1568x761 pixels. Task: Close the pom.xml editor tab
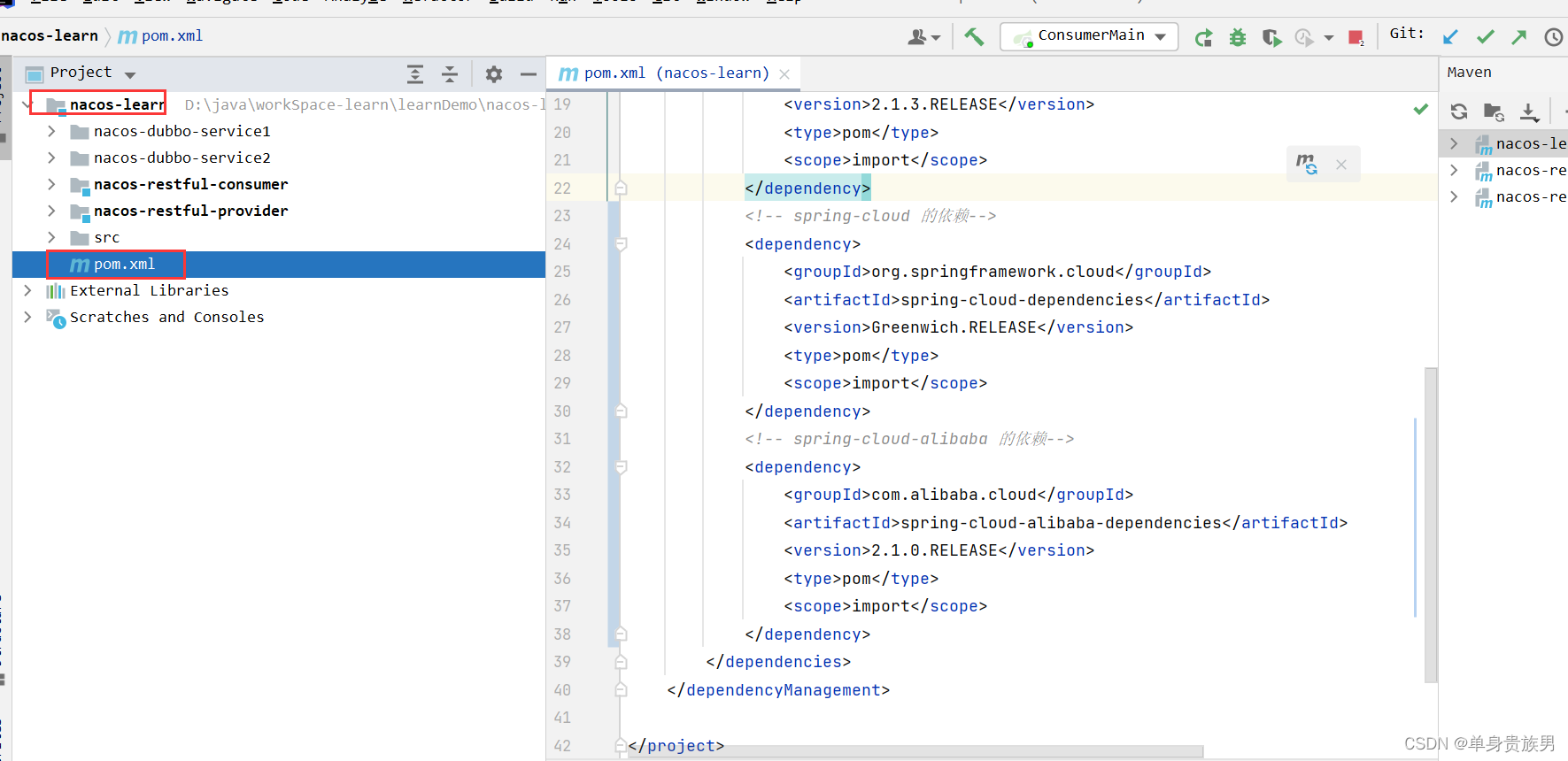point(784,74)
